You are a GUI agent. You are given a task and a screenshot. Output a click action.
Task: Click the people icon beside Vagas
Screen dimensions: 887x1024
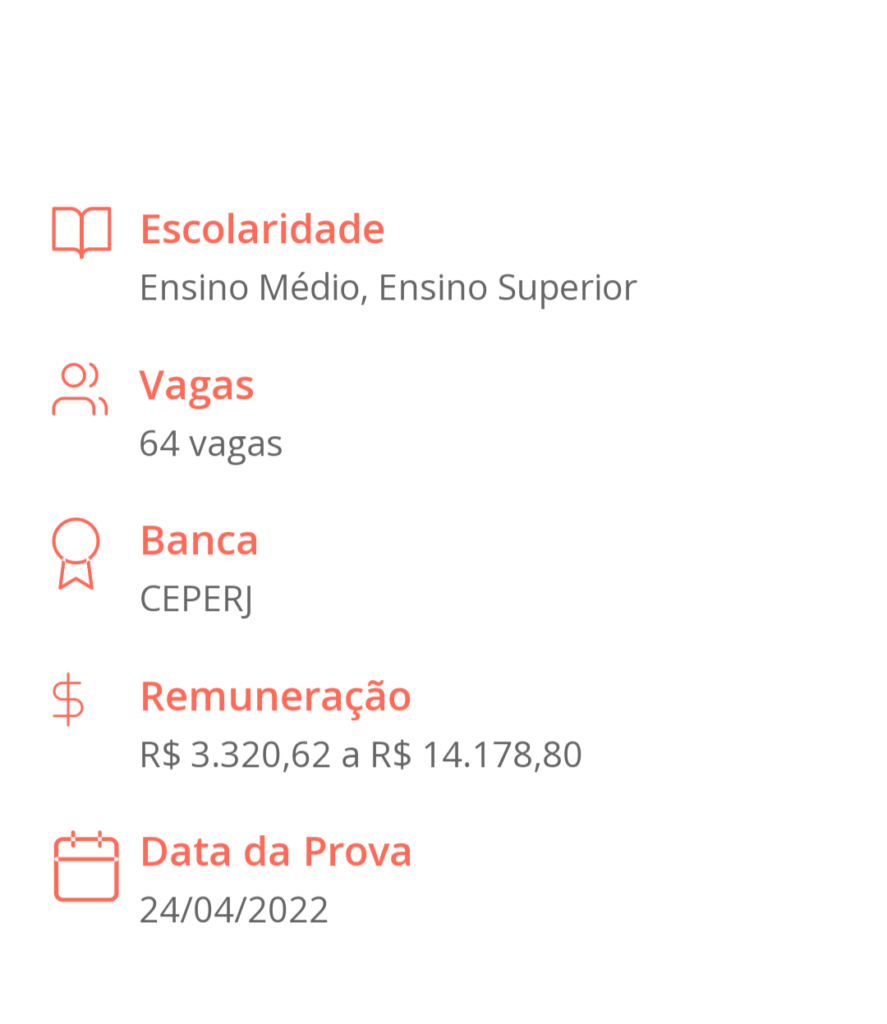[80, 389]
